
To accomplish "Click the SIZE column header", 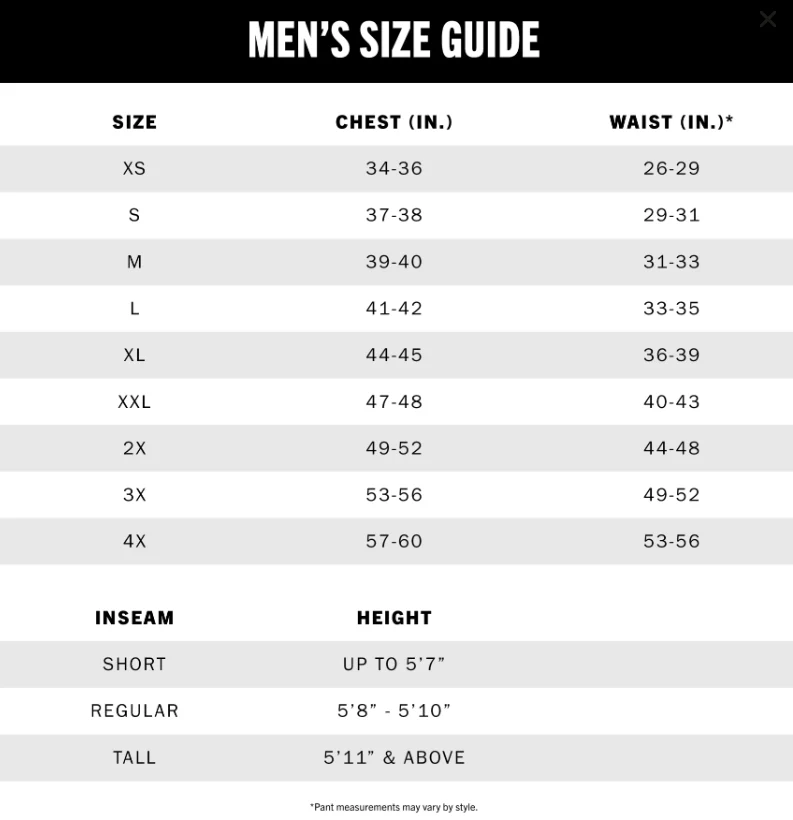I will tap(134, 122).
